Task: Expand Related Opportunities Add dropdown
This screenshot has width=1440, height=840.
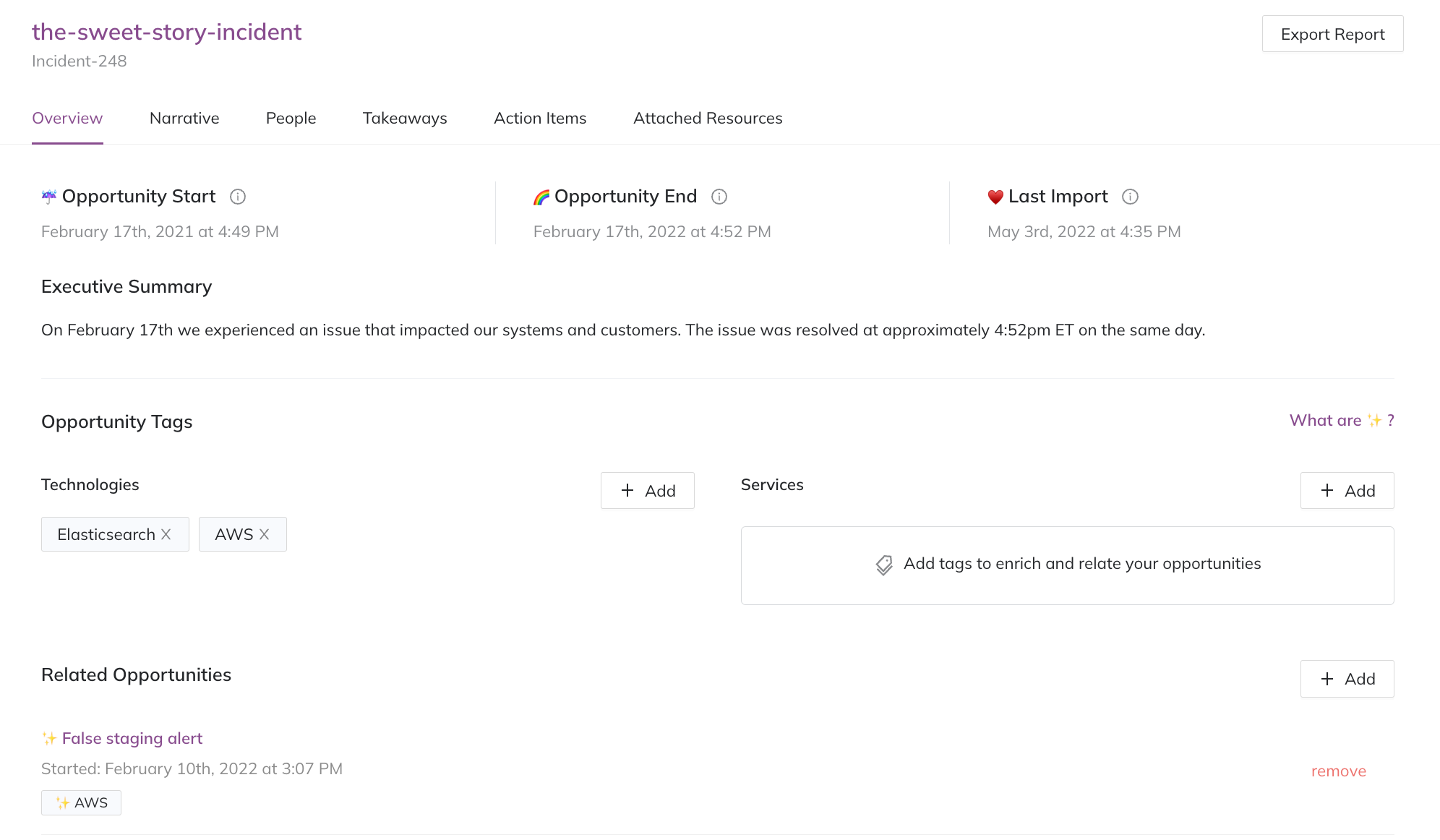Action: (x=1348, y=678)
